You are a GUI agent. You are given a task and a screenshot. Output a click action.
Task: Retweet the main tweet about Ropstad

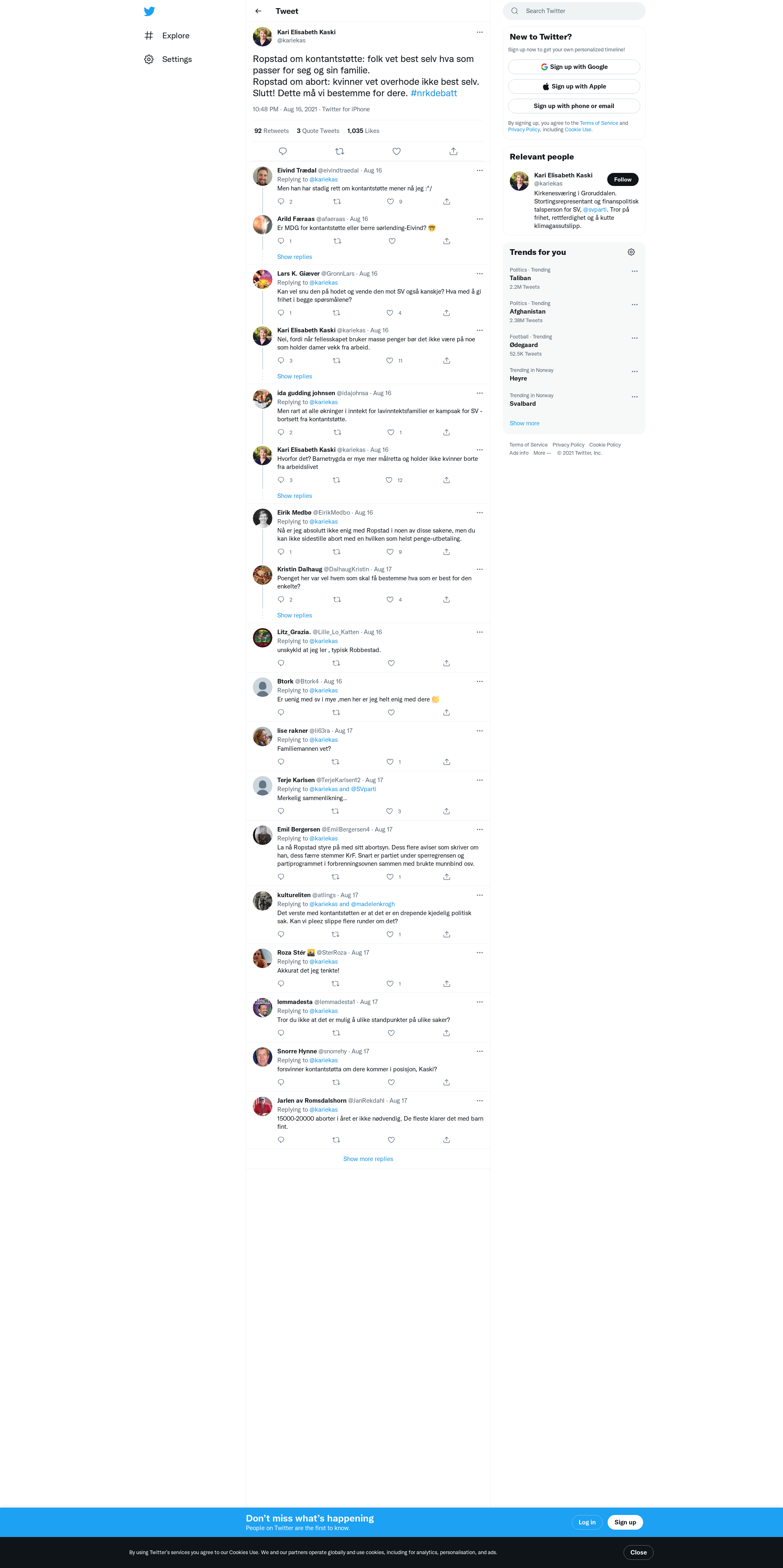point(340,151)
